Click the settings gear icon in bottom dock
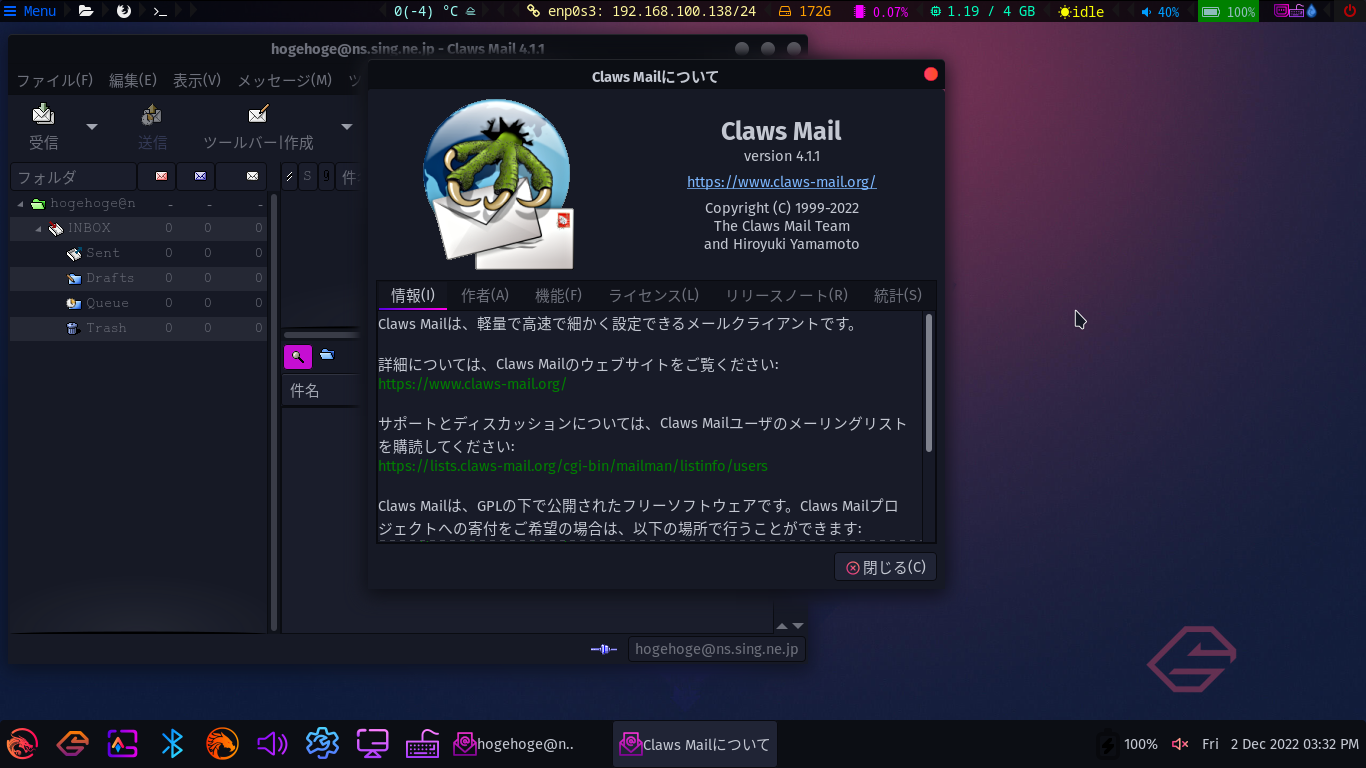1366x768 pixels. pyautogui.click(x=322, y=744)
